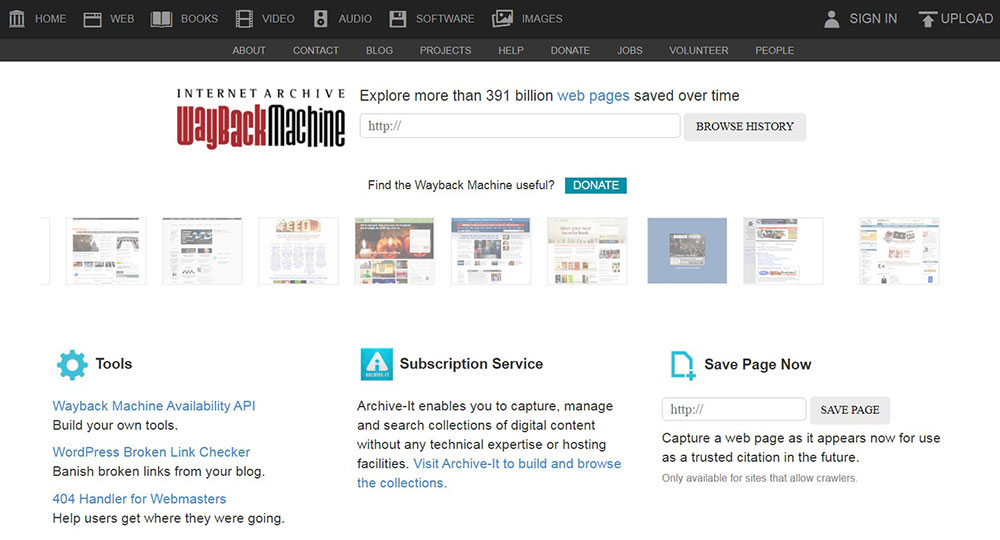The image size is (1000, 540).
Task: Click the Upload arrow icon
Action: (x=928, y=19)
